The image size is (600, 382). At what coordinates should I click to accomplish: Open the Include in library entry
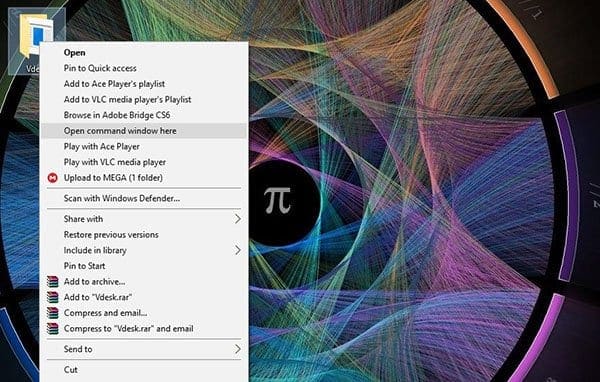tap(144, 250)
